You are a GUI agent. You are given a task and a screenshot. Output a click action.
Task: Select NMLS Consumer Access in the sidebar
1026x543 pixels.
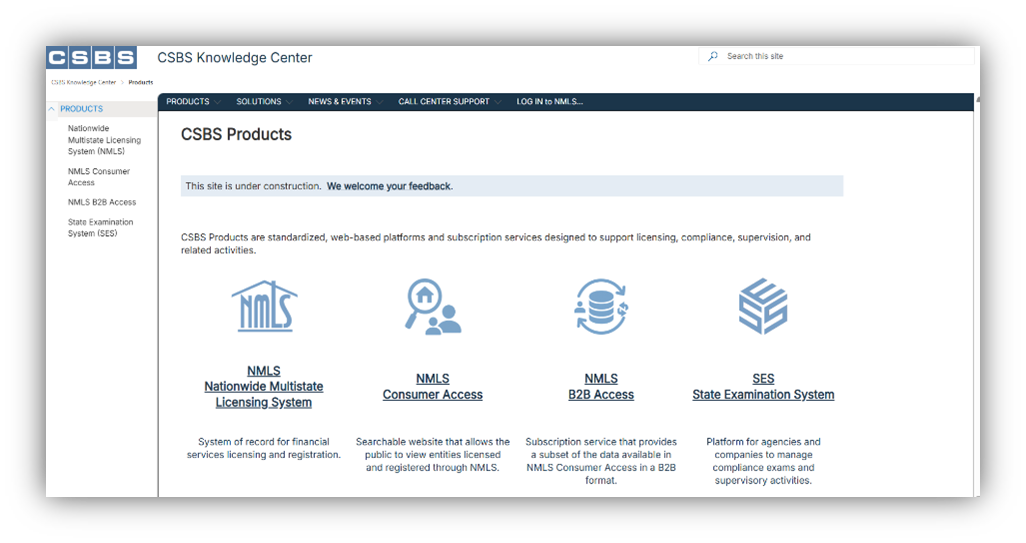pyautogui.click(x=98, y=177)
